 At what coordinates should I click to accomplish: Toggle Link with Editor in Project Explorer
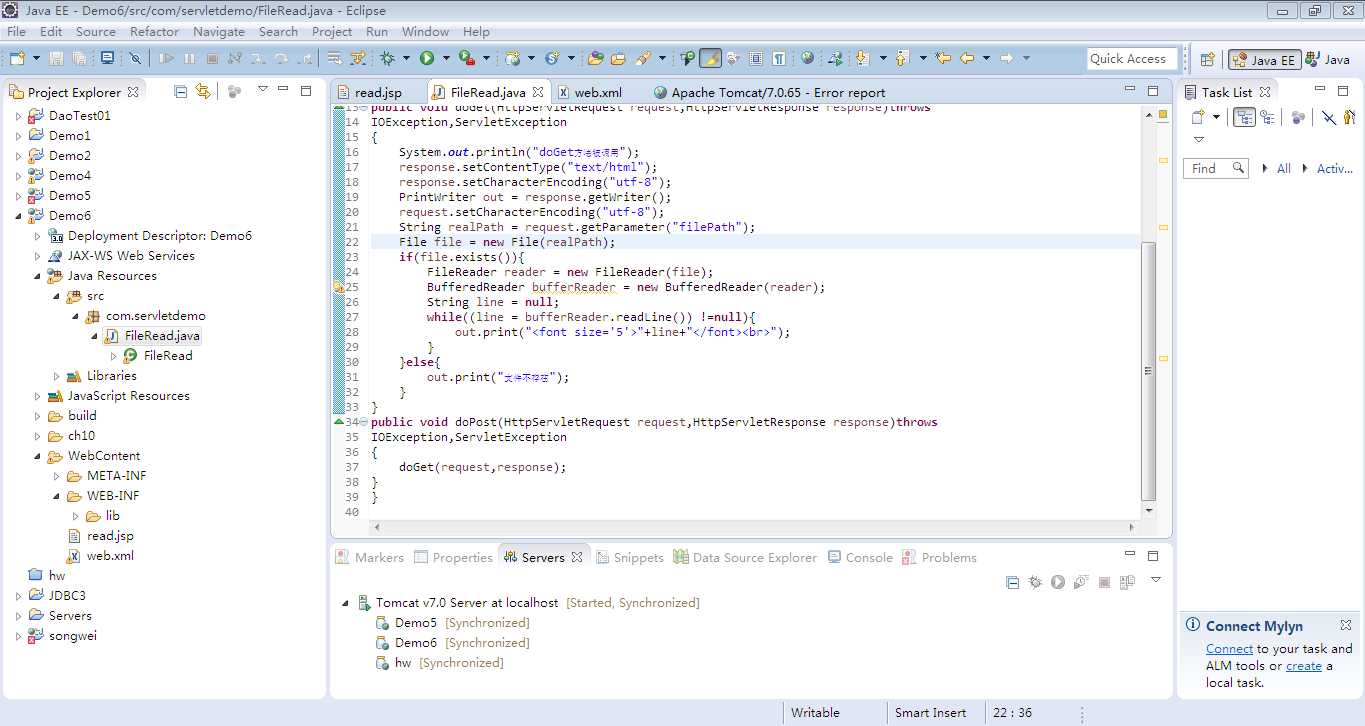coord(203,91)
